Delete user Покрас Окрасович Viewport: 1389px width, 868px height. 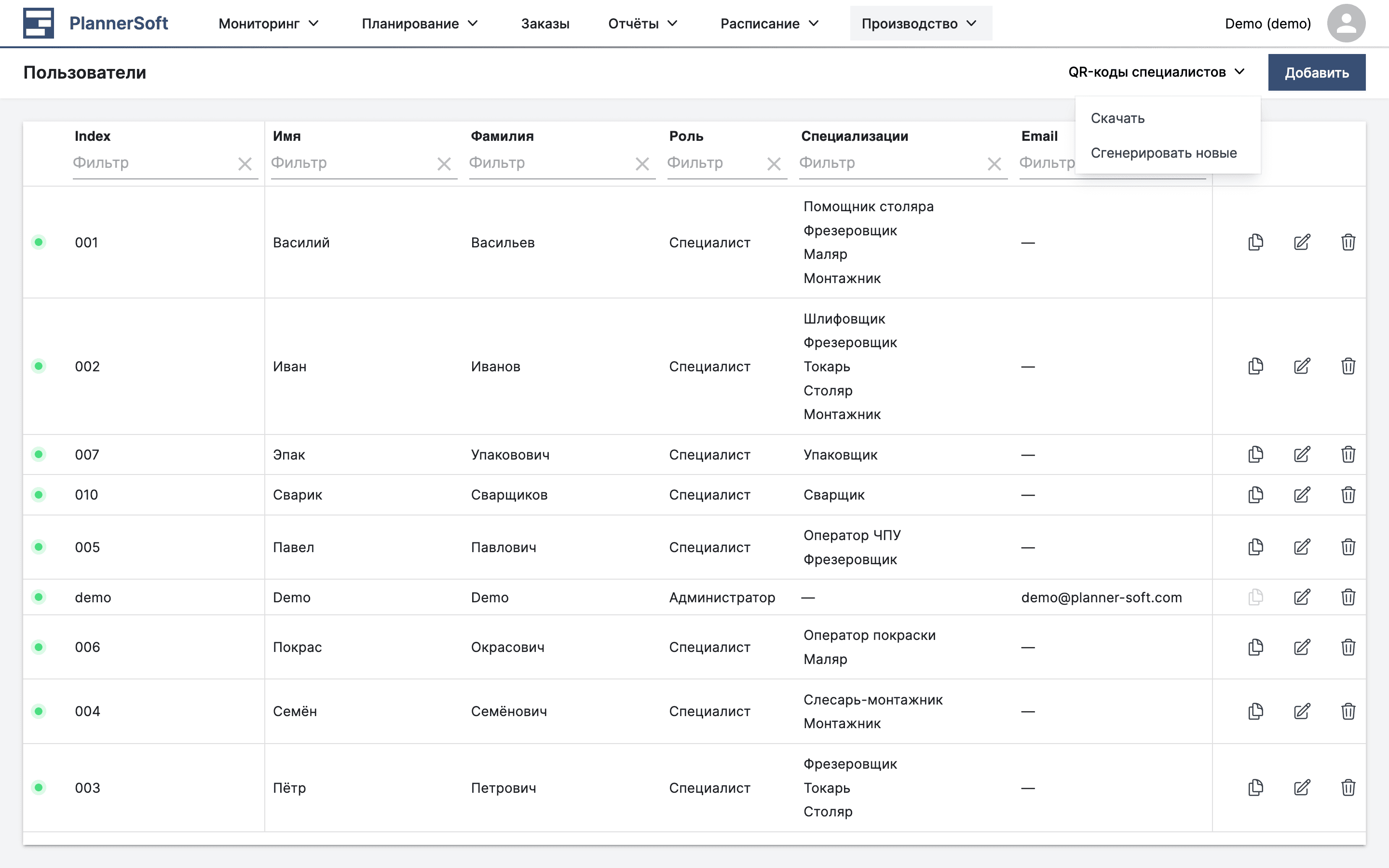(x=1348, y=647)
